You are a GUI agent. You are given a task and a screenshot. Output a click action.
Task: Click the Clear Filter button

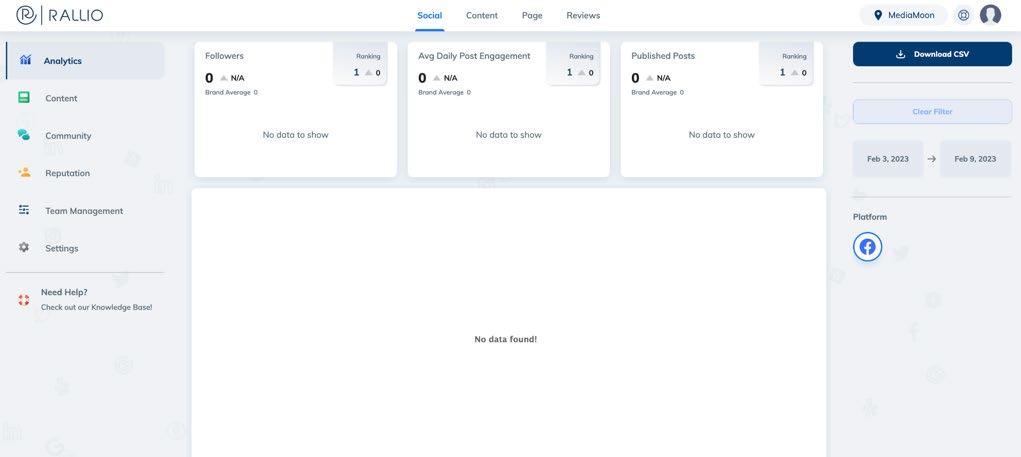pyautogui.click(x=932, y=111)
